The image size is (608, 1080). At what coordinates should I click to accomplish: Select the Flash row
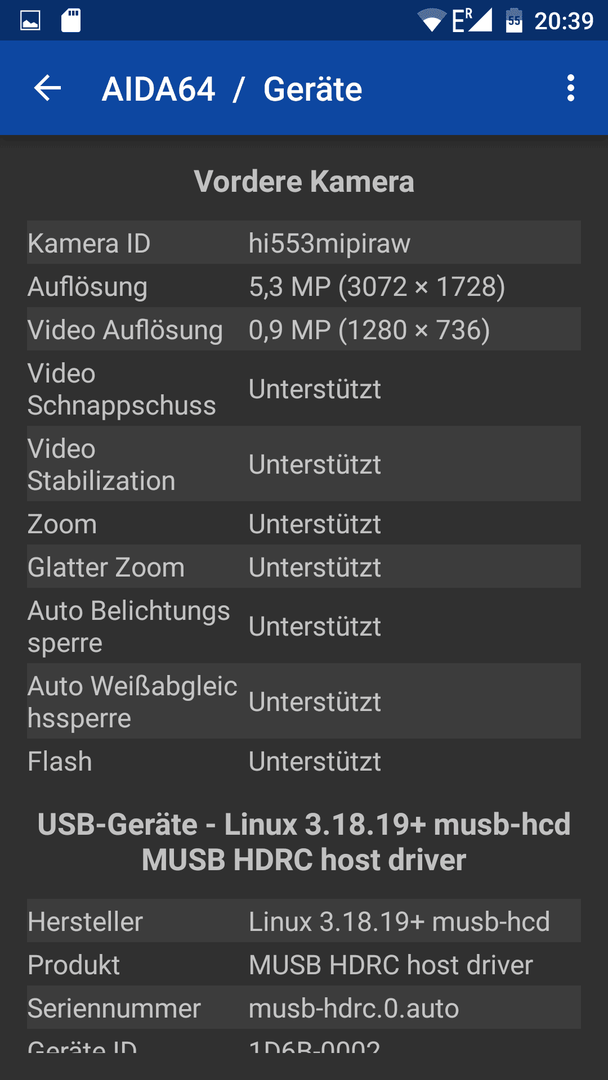(304, 760)
